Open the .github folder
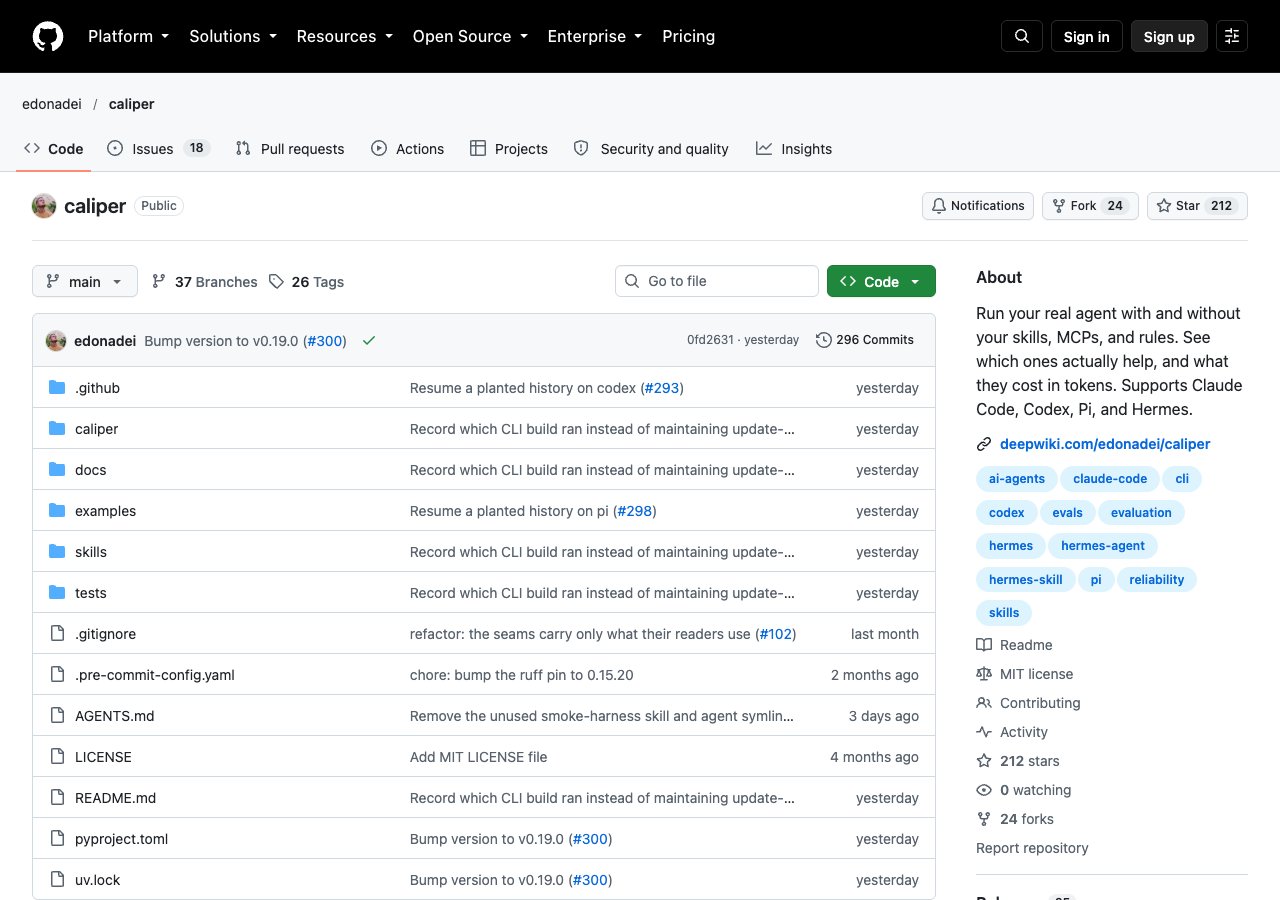Viewport: 1280px width, 900px height. (x=97, y=388)
